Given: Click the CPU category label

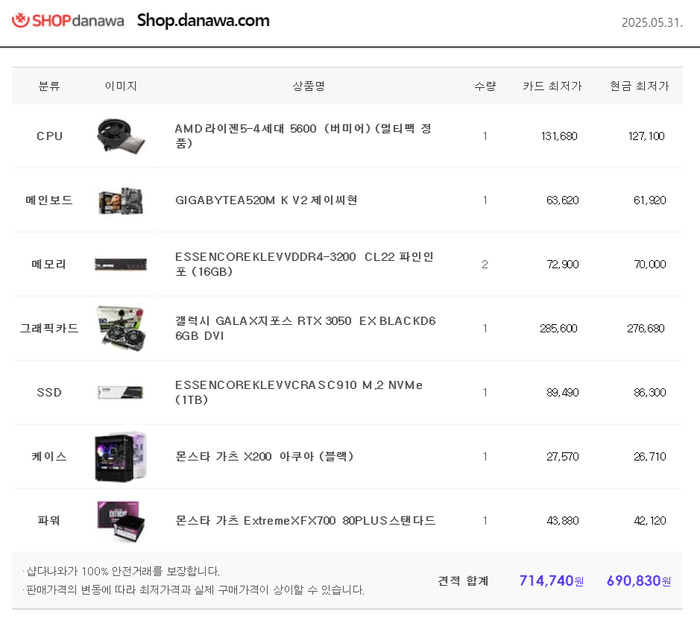Looking at the screenshot, I should pos(49,136).
